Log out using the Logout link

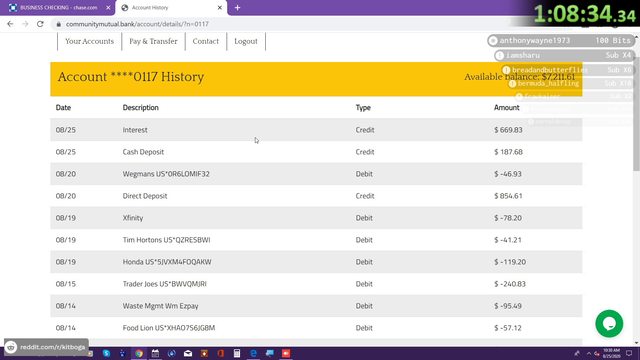coord(246,41)
